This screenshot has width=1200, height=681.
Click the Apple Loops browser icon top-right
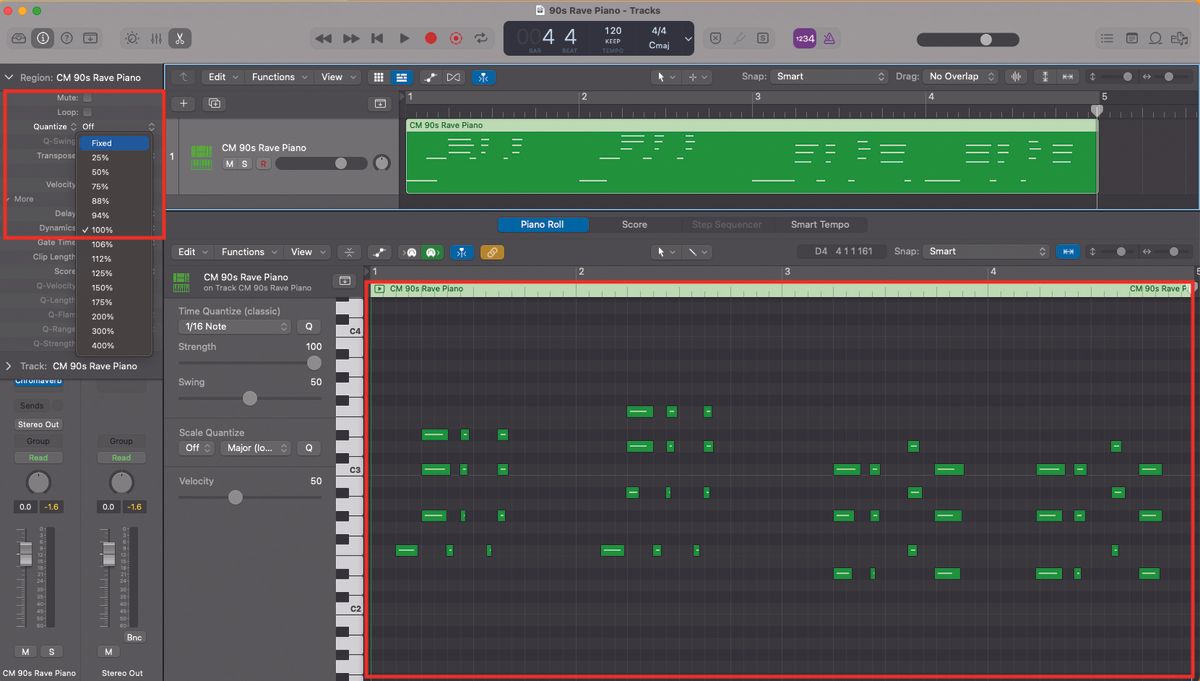point(1154,38)
